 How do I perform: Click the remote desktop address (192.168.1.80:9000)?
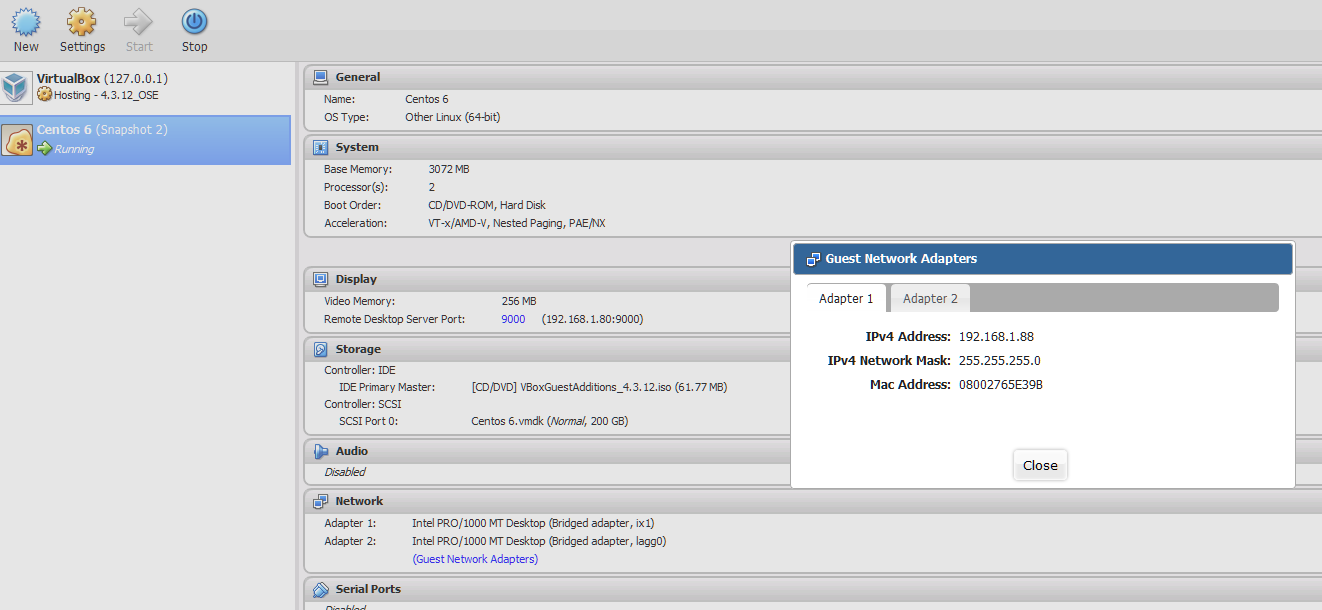(x=592, y=319)
